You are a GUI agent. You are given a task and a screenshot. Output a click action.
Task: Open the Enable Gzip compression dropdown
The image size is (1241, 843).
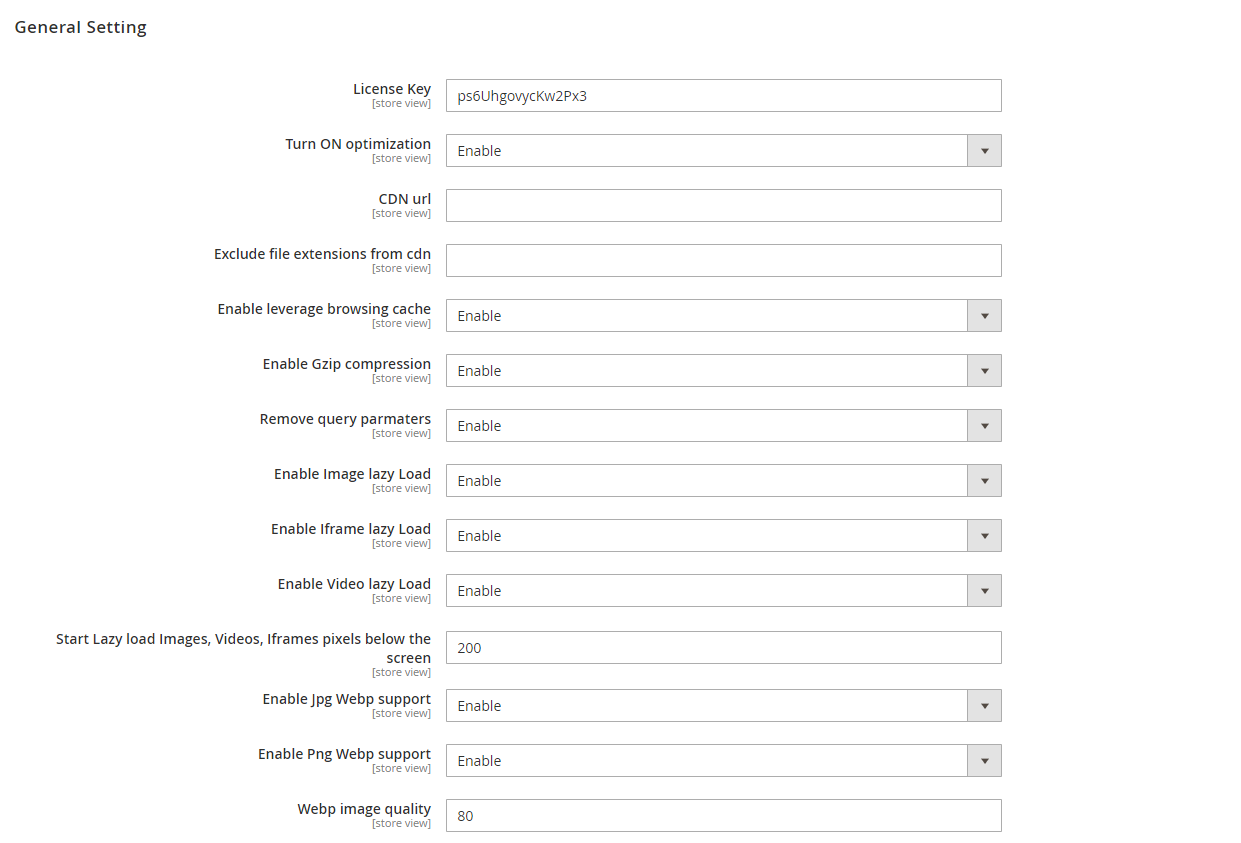pos(706,371)
